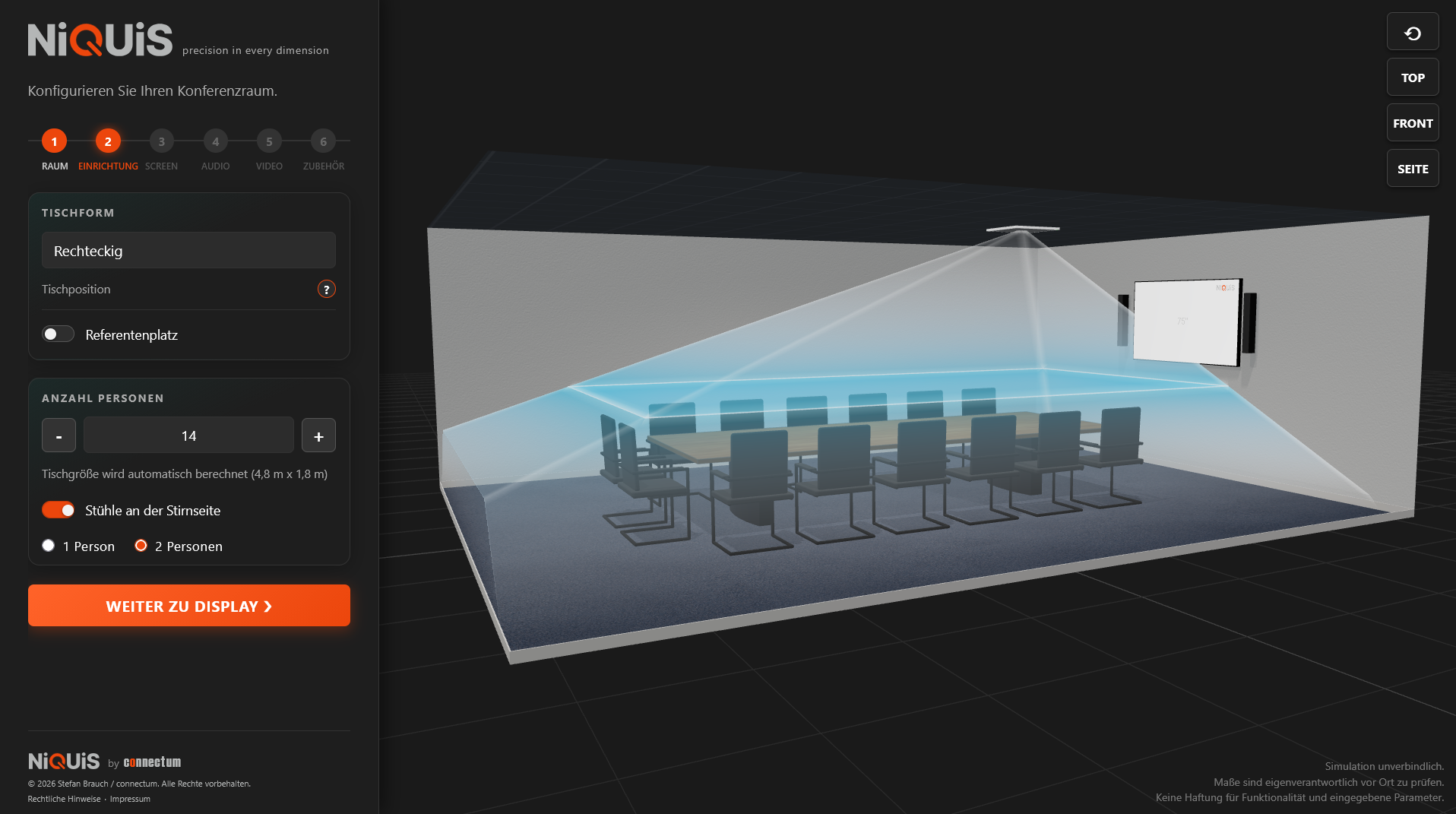Open Rechtliche Hinweise link

point(64,799)
